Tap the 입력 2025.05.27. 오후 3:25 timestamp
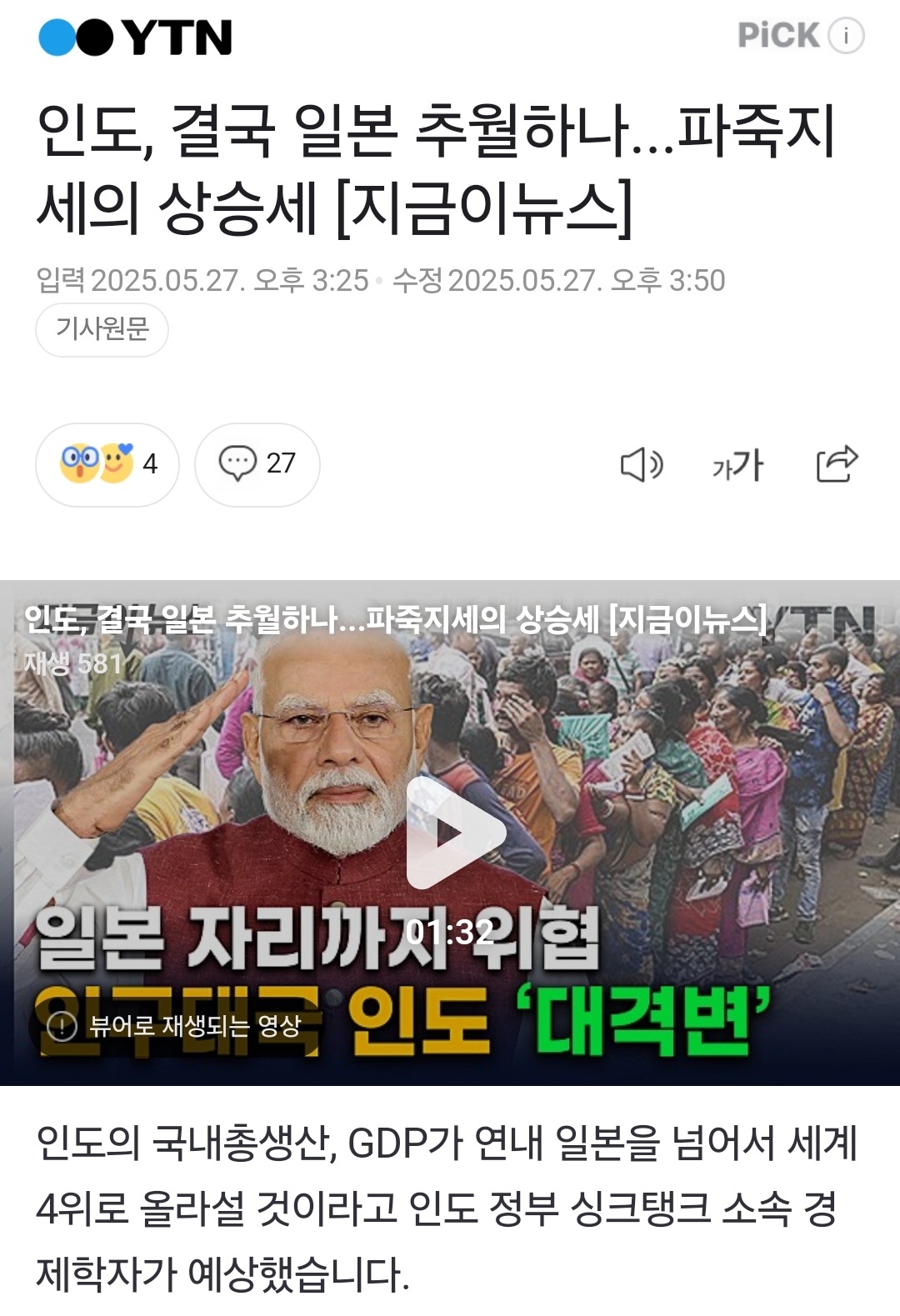 pos(202,281)
